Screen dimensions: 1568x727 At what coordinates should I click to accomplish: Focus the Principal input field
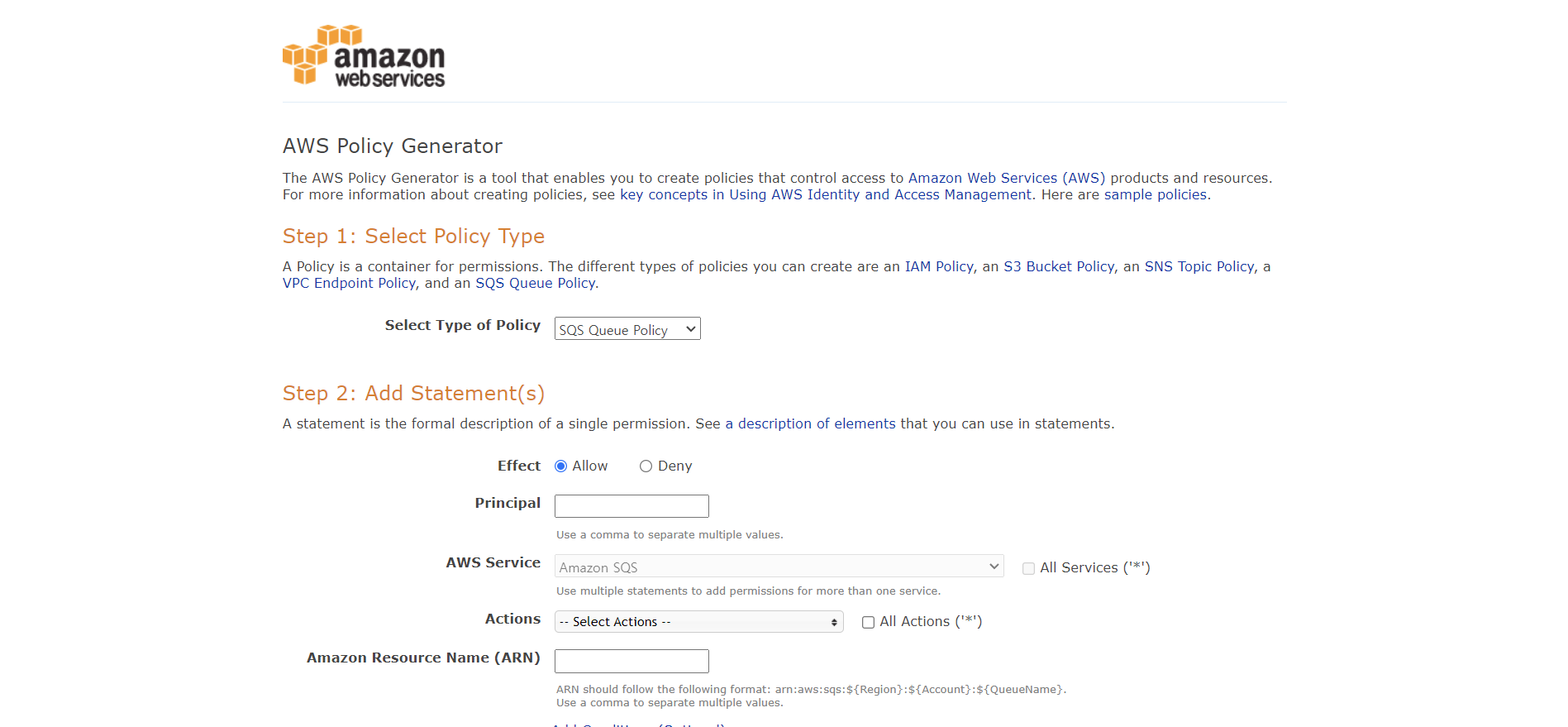click(631, 506)
